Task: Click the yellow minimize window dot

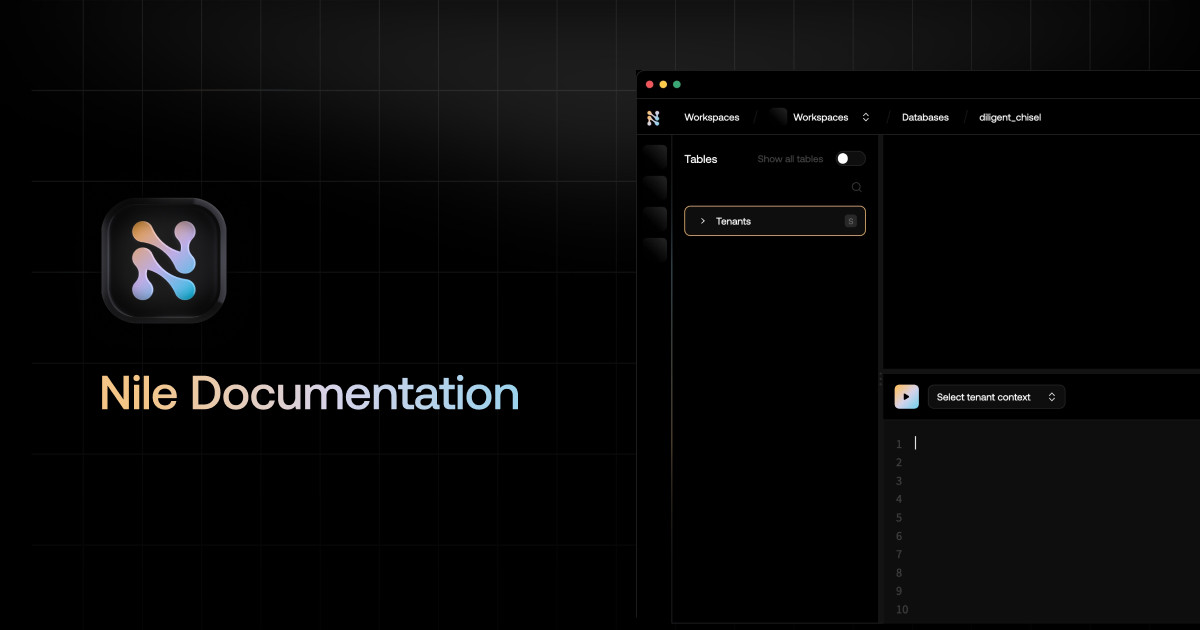Action: click(663, 84)
